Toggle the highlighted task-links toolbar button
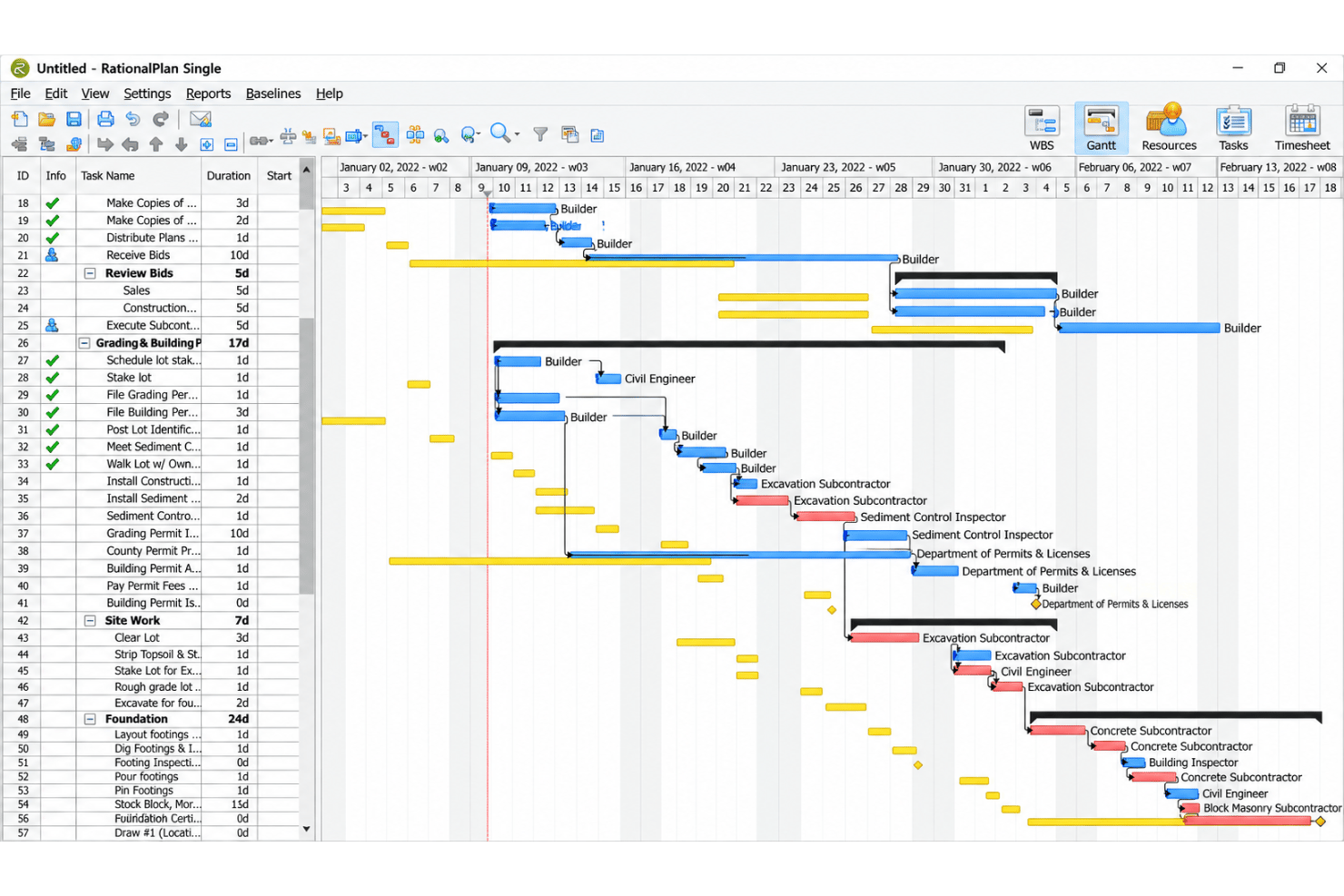Image resolution: width=1344 pixels, height=896 pixels. click(x=385, y=135)
